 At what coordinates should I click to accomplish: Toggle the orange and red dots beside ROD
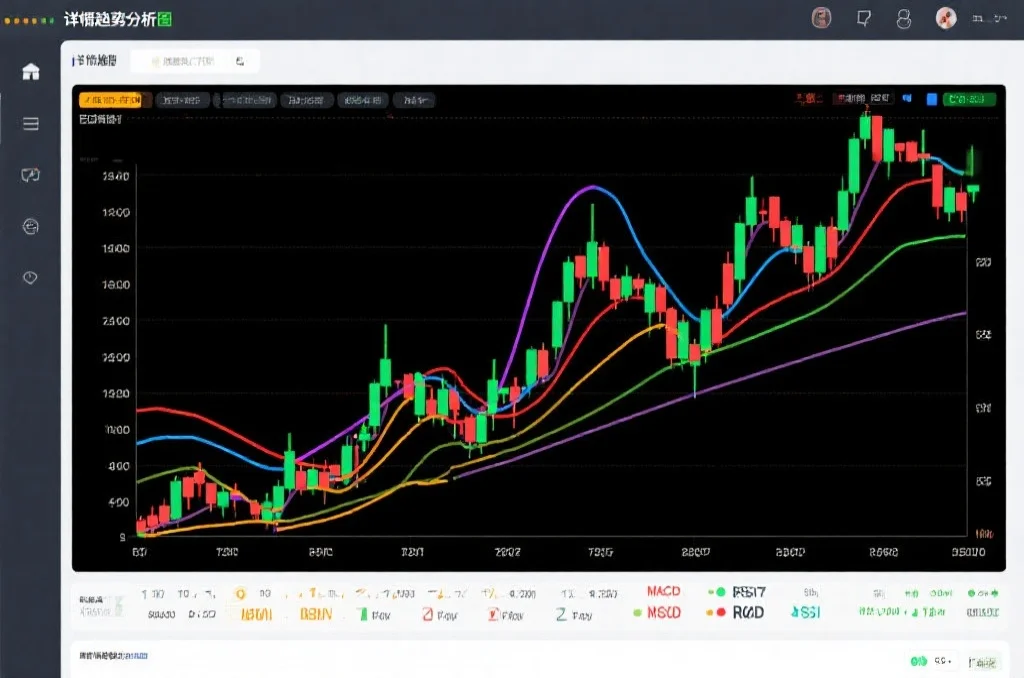point(715,612)
